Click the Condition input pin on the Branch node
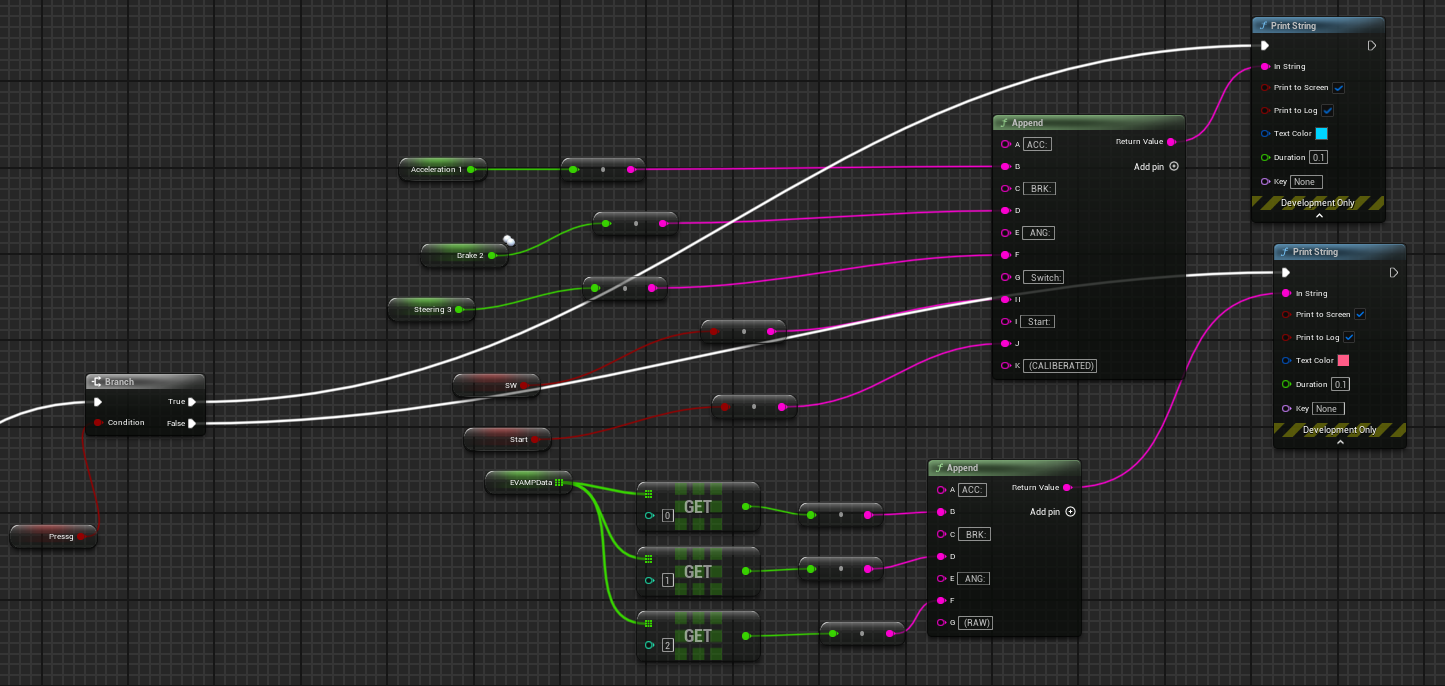 (99, 422)
